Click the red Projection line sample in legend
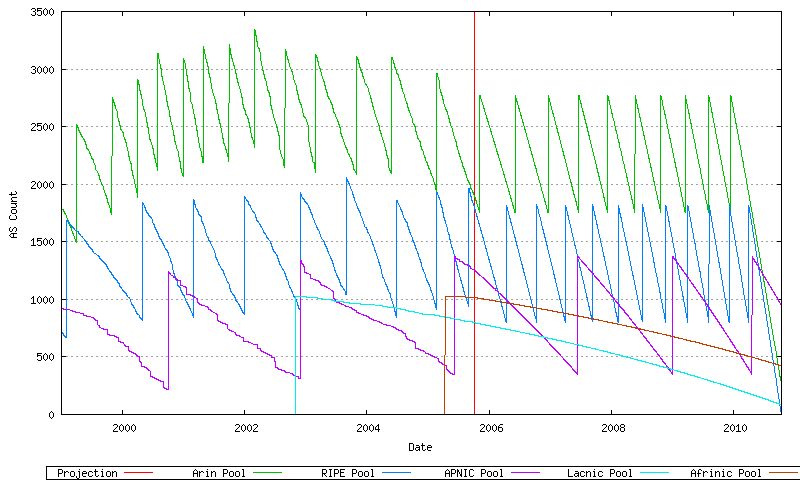 138,473
